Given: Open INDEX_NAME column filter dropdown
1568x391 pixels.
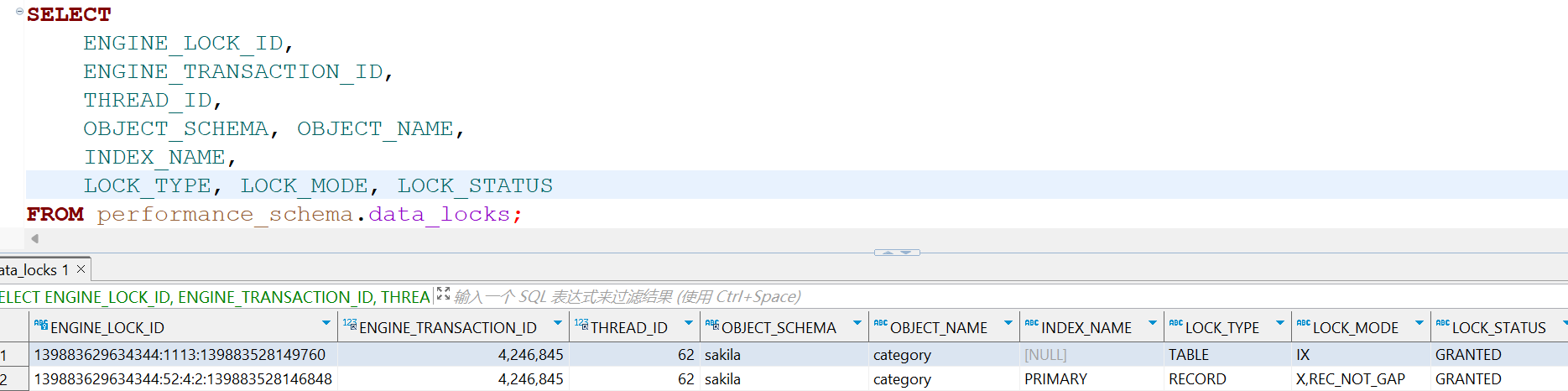Looking at the screenshot, I should pos(1153,323).
